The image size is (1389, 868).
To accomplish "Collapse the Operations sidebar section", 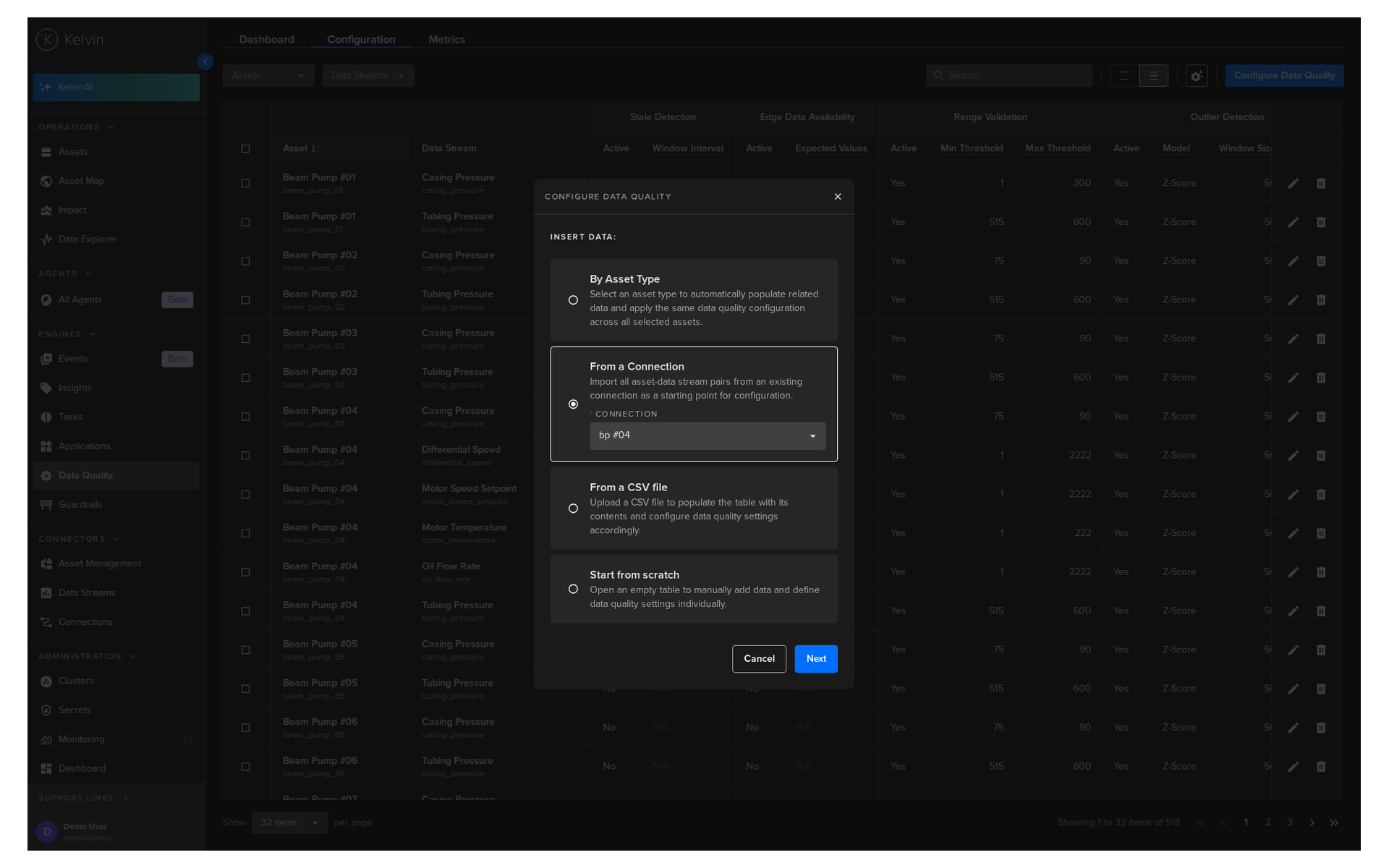I will (x=76, y=127).
